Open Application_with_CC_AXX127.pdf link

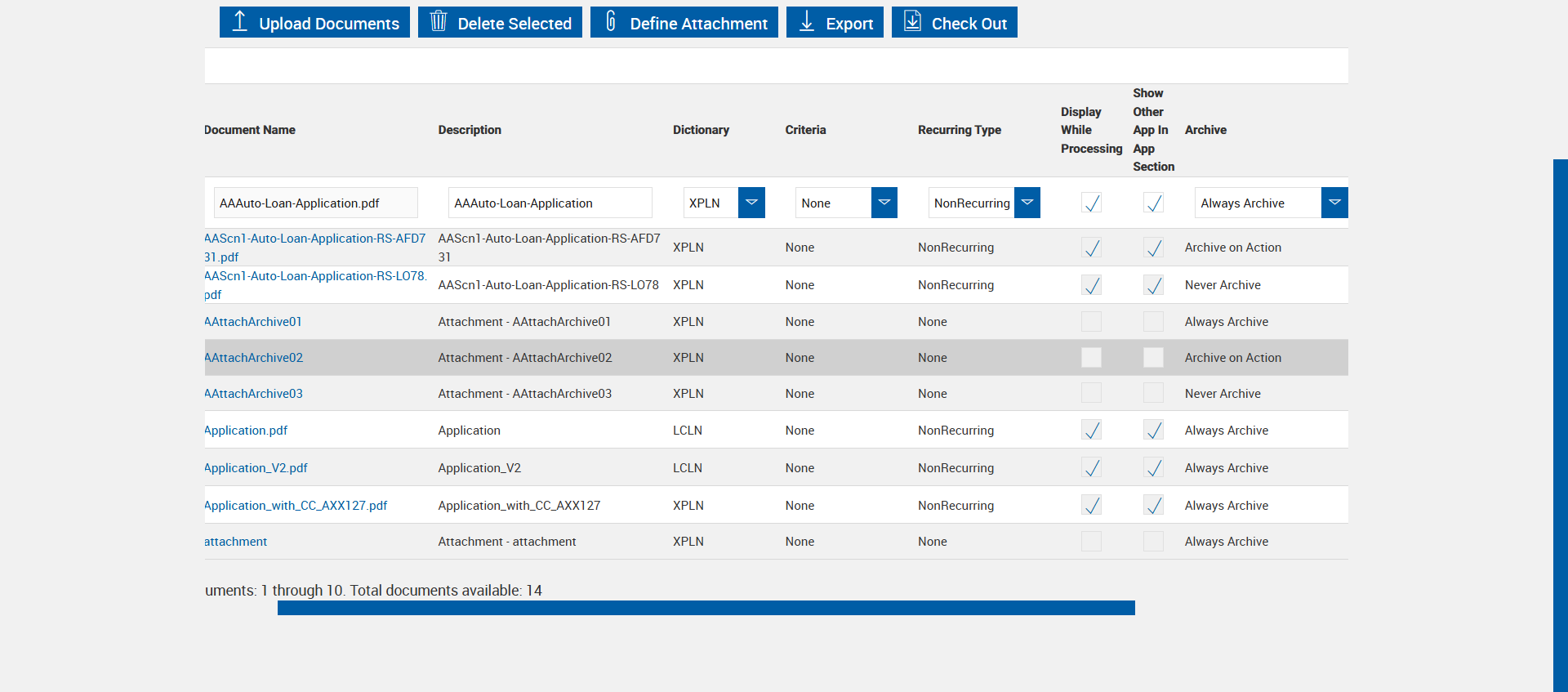[296, 506]
